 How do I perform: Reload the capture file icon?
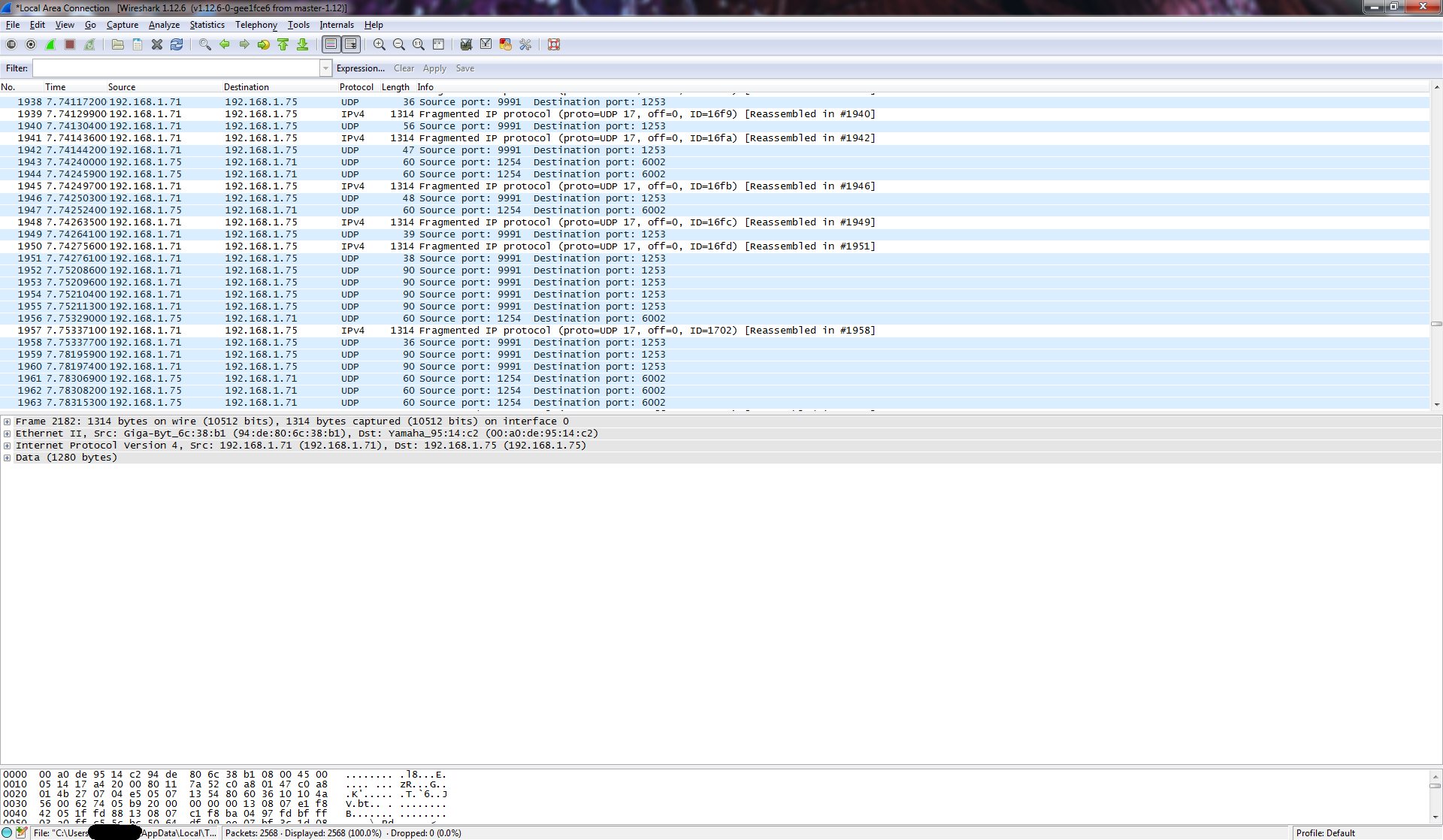click(x=177, y=45)
